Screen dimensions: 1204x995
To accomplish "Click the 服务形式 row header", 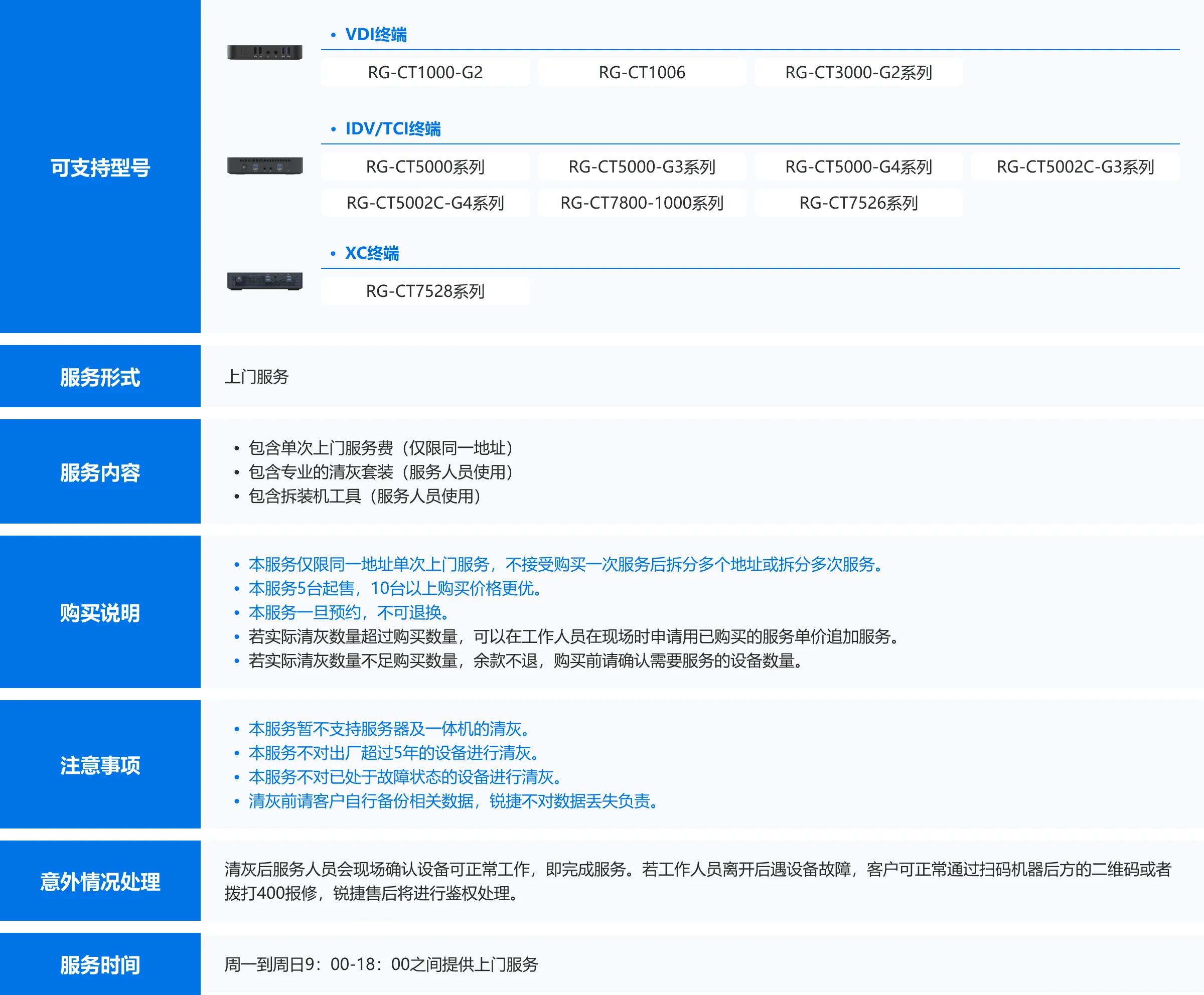I will click(x=100, y=377).
